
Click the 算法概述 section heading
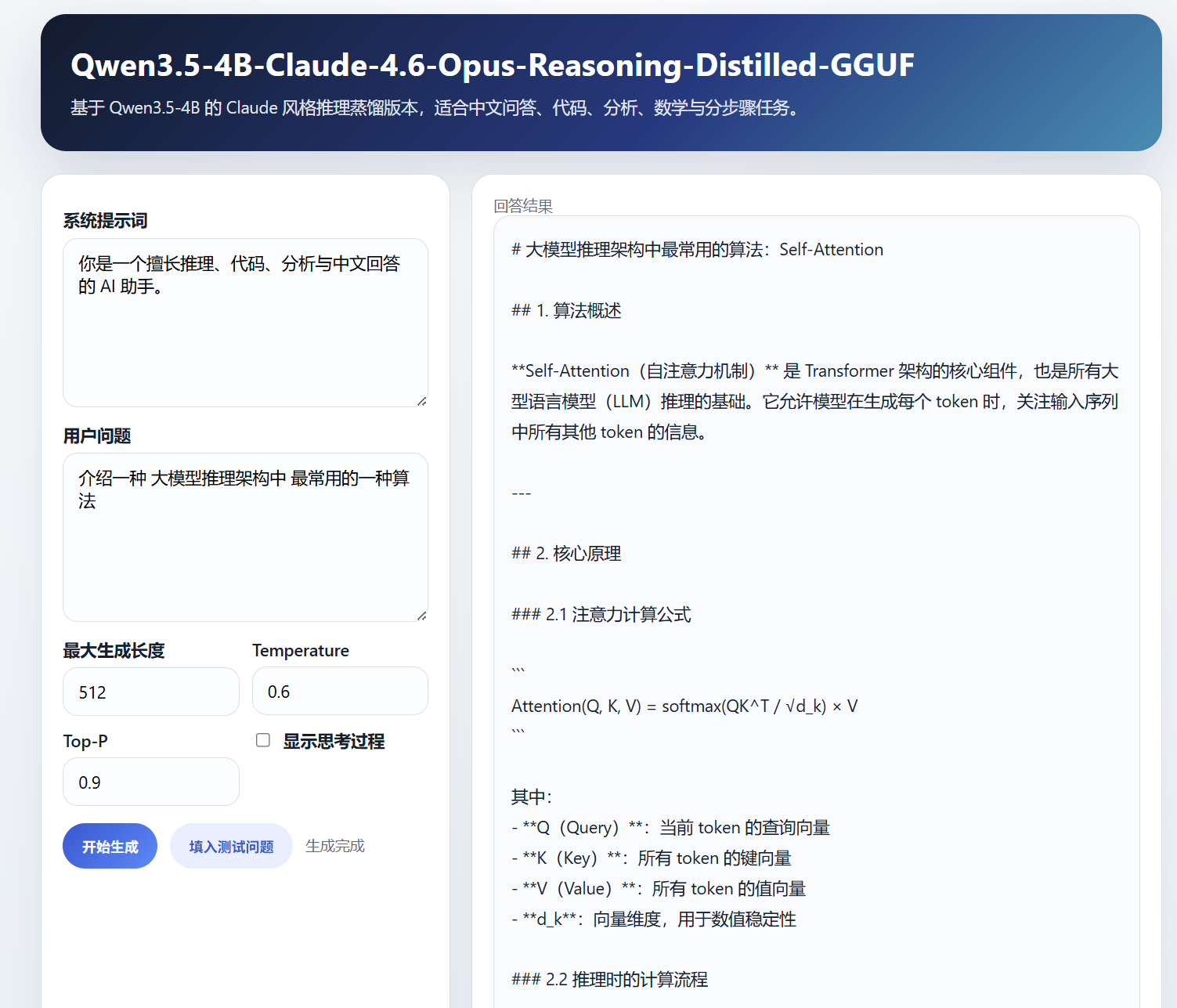pos(565,310)
